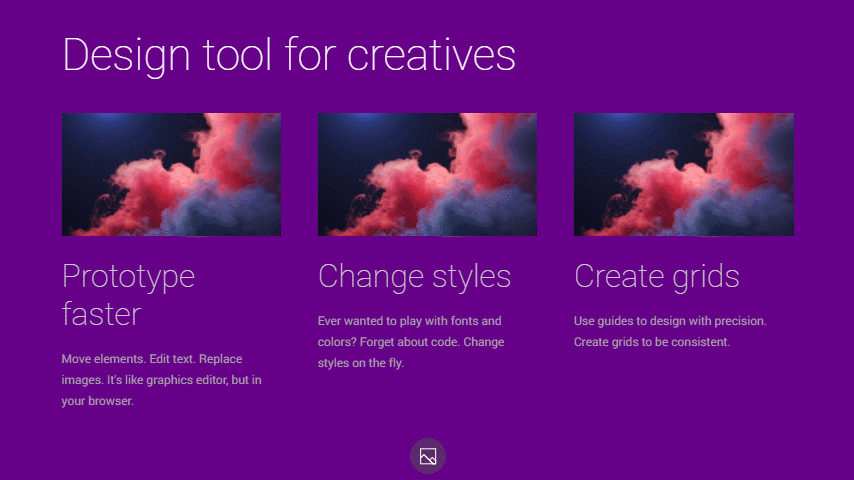Select the smoke image above Prototype faster
854x480 pixels.
pos(172,174)
